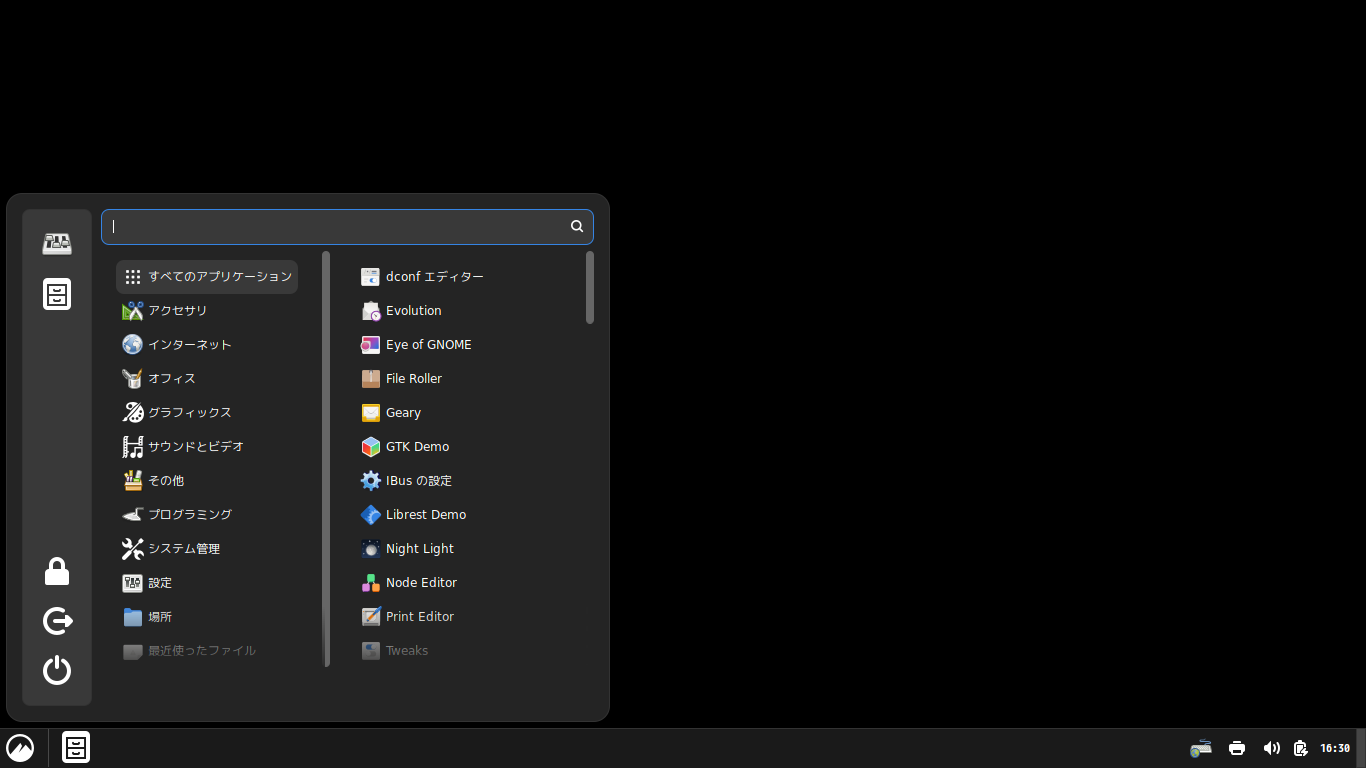
Task: Open the サウンドとビデオ category
Action: point(207,447)
